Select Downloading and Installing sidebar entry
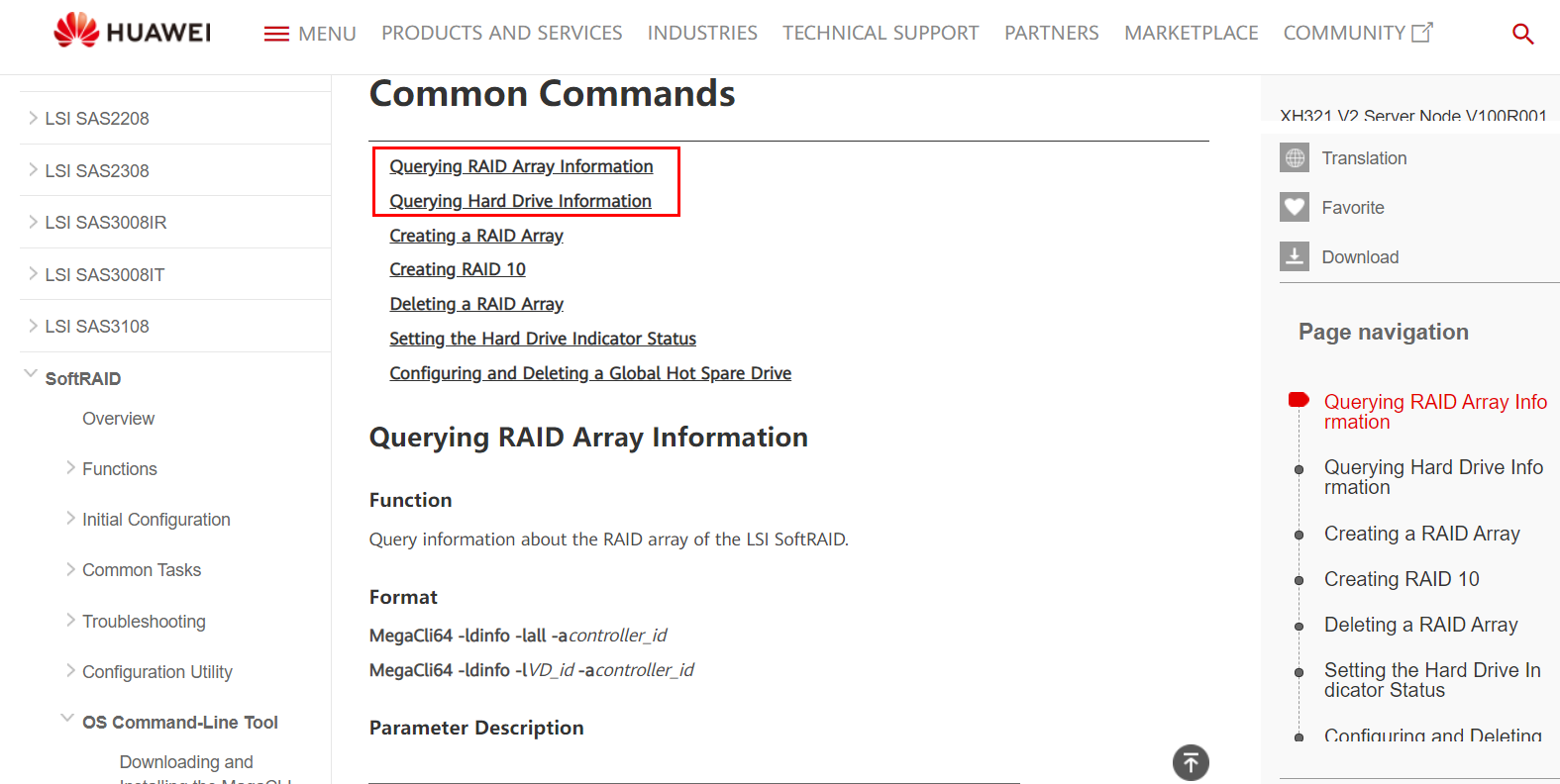This screenshot has height=784, width=1560. (205, 771)
